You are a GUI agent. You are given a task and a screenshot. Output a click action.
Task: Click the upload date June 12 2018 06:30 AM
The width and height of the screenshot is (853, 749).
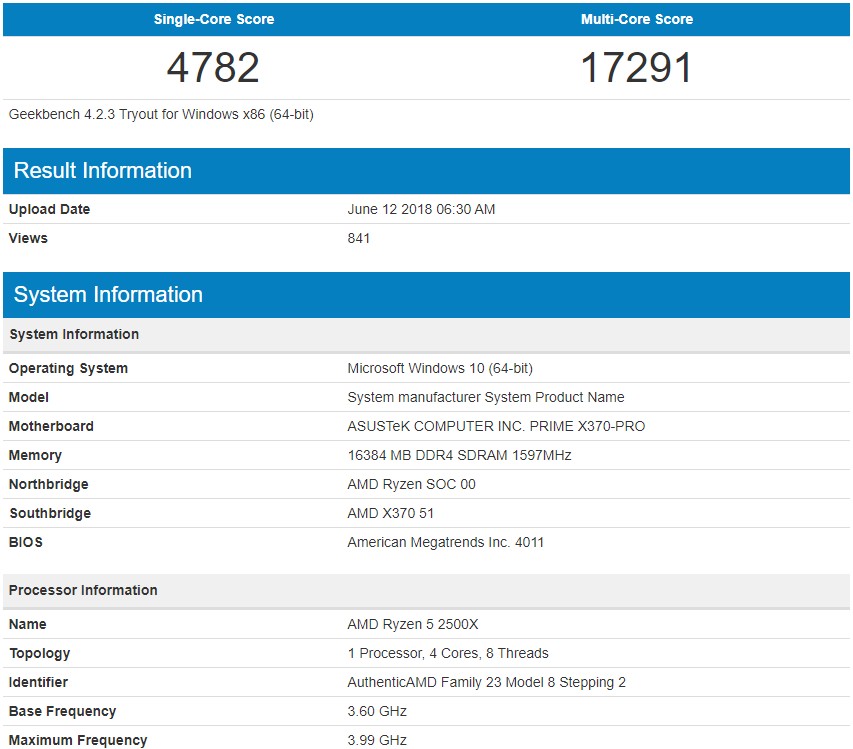[421, 209]
